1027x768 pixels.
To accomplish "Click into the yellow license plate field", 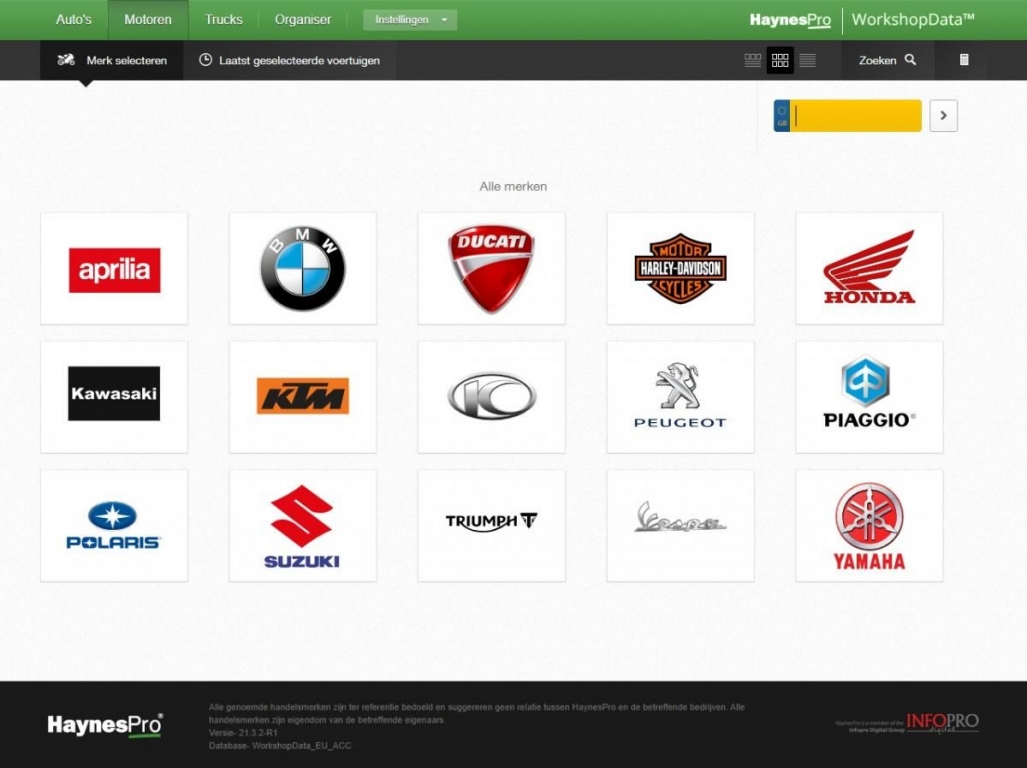I will [855, 116].
